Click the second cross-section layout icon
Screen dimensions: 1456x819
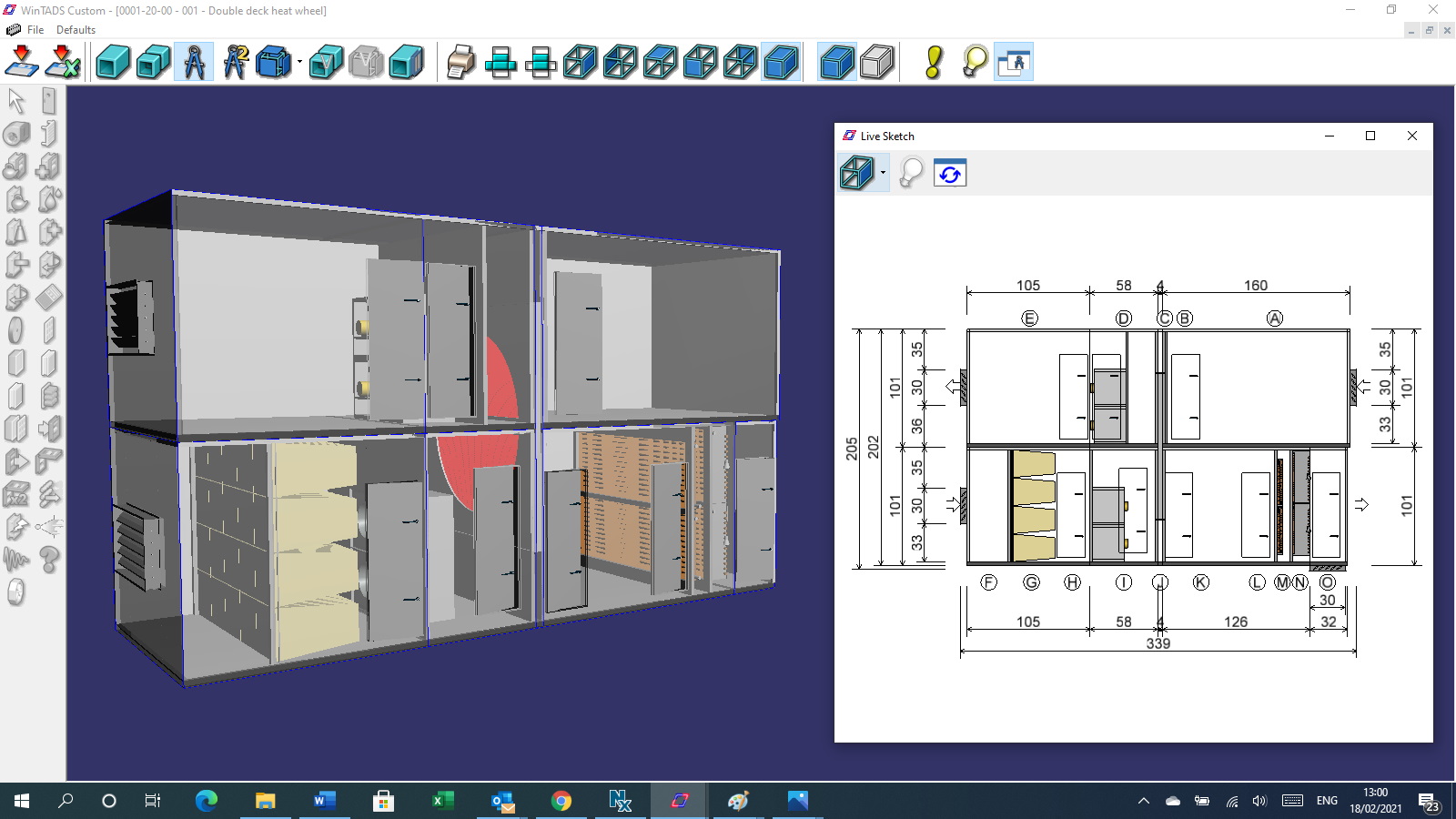pyautogui.click(x=541, y=62)
